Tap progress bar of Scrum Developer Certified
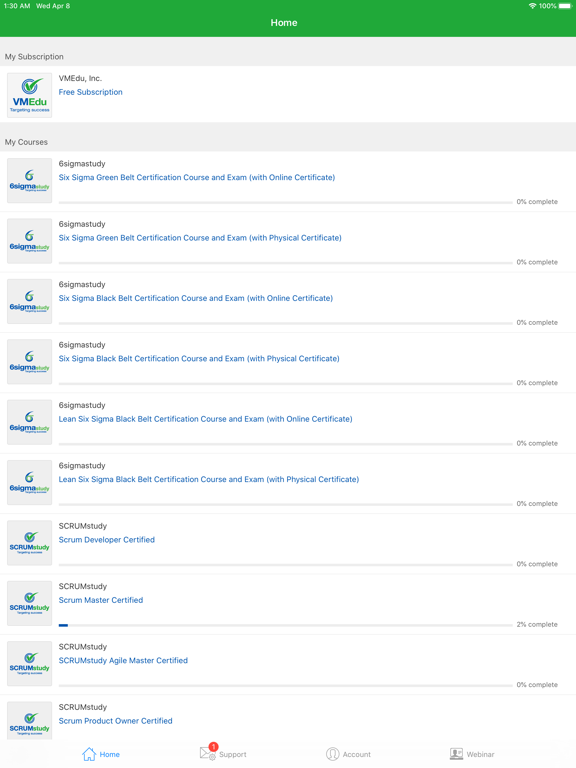576x768 pixels. [286, 565]
